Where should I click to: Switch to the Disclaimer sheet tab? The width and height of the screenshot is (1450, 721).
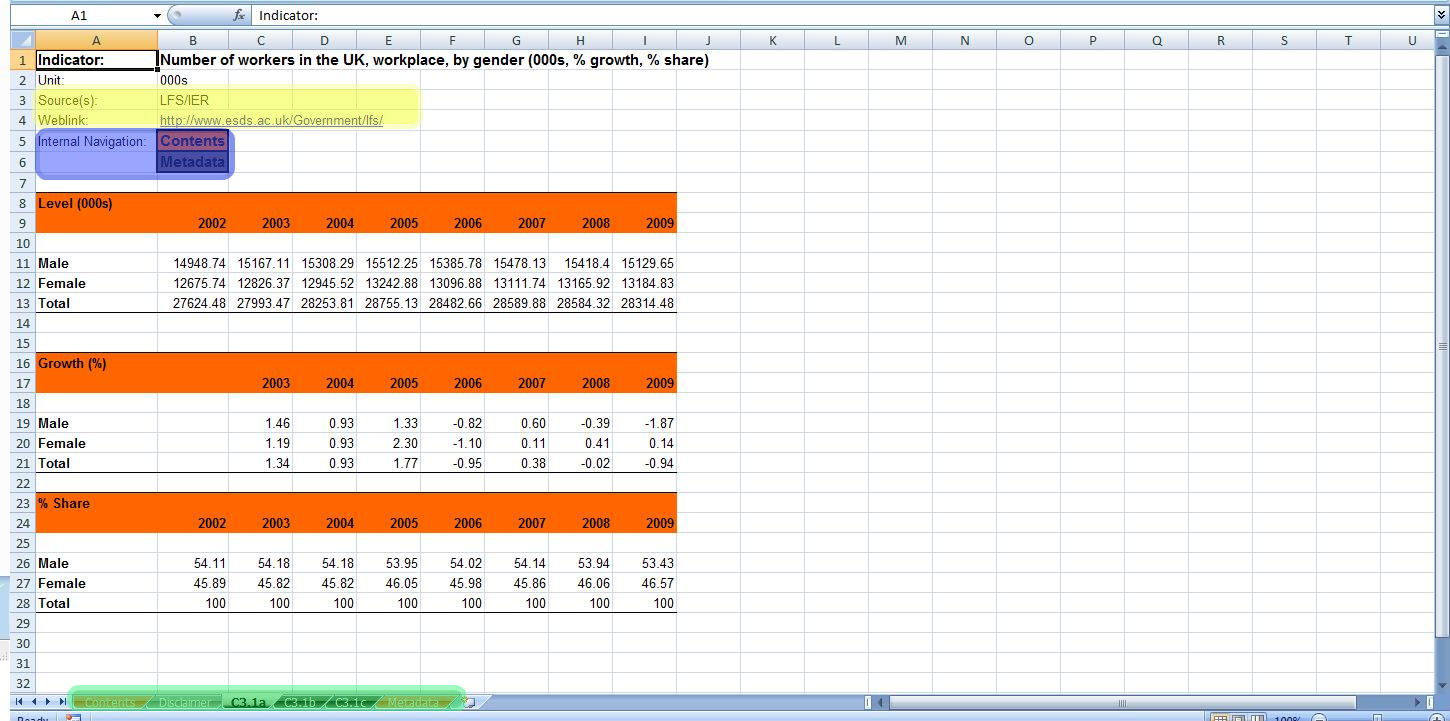(184, 702)
